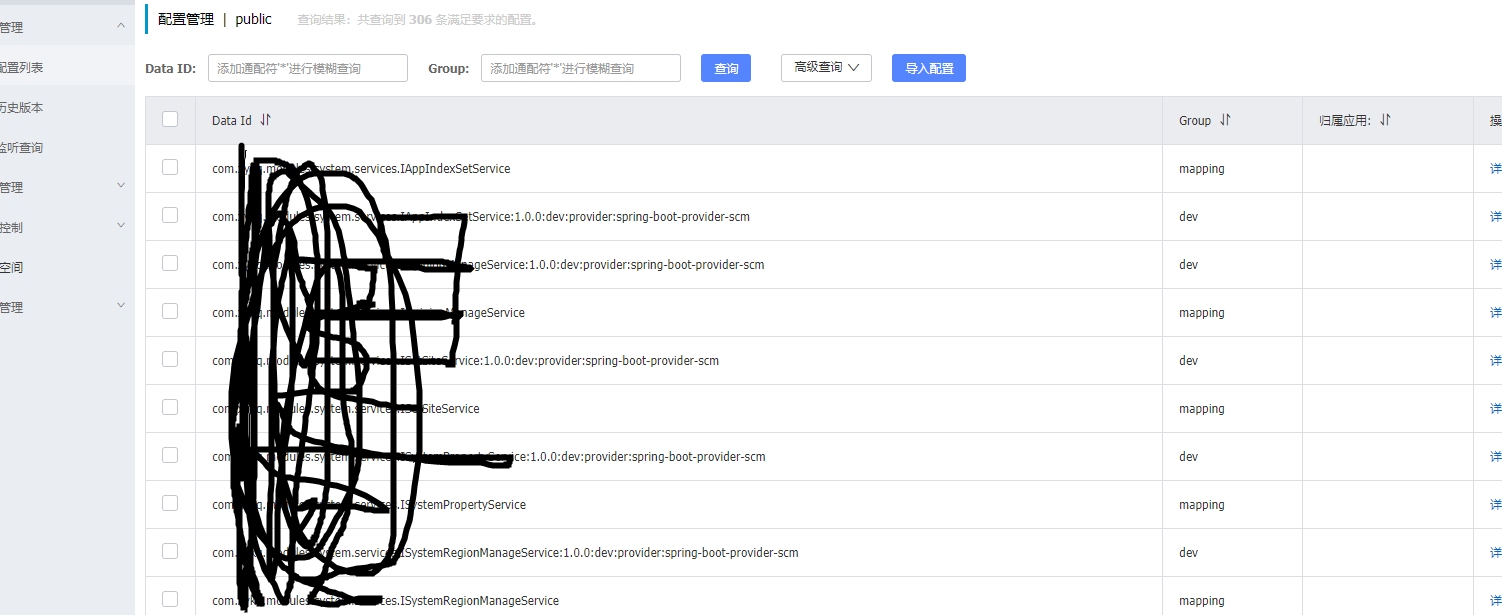Check the ISysSiteService mapping row checkbox
Viewport: 1502px width, 615px height.
pos(170,407)
